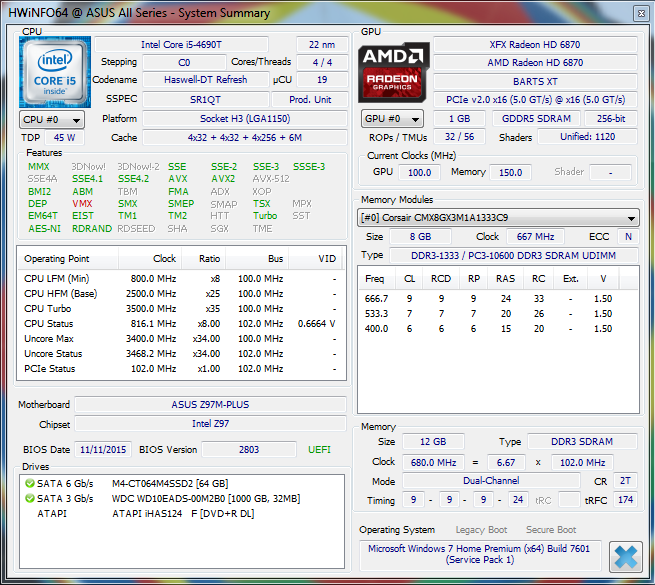Click the Bus column header

click(257, 259)
